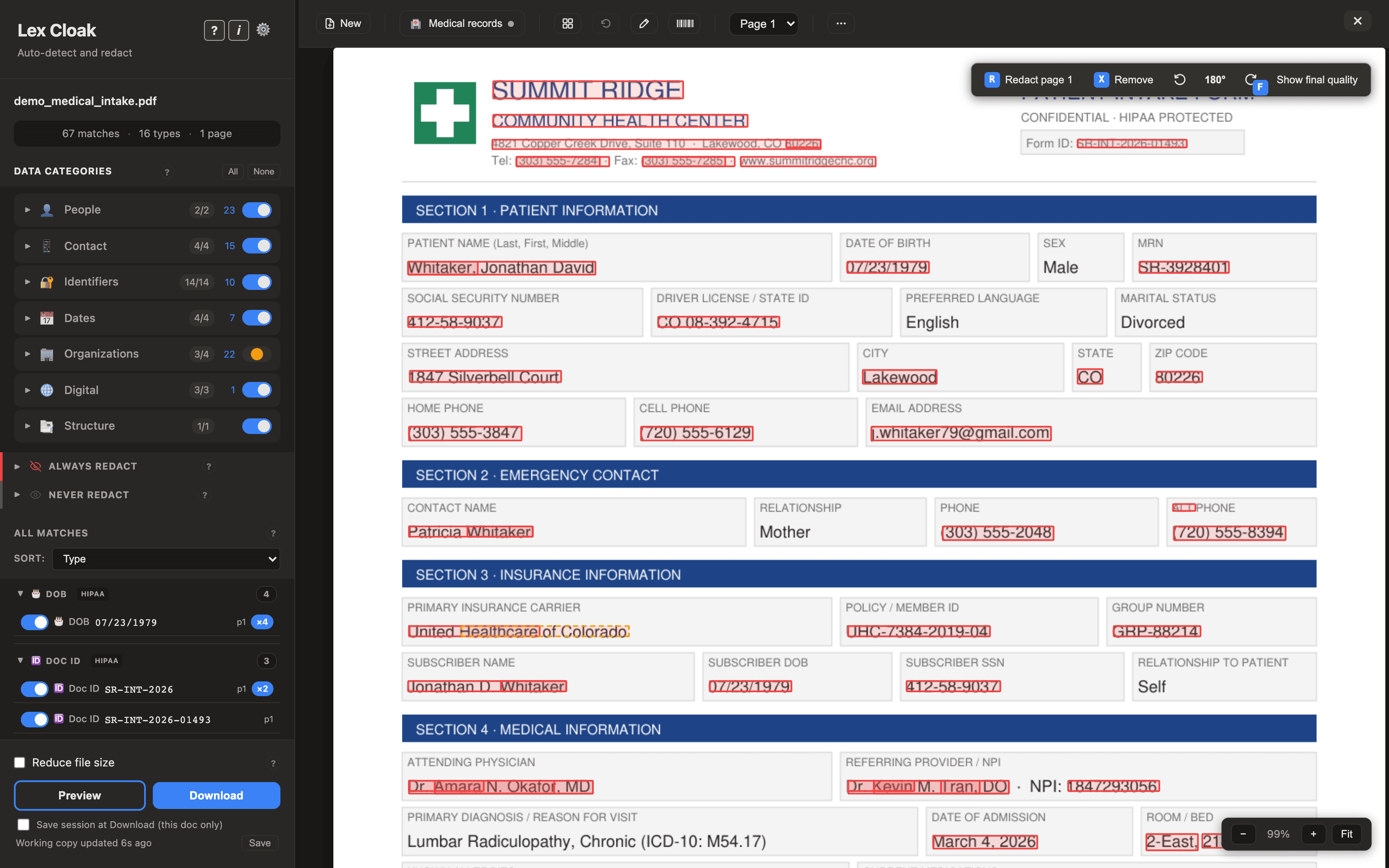Screen dimensions: 1389x868
Task: Click the undo icon in top toolbar
Action: point(606,23)
